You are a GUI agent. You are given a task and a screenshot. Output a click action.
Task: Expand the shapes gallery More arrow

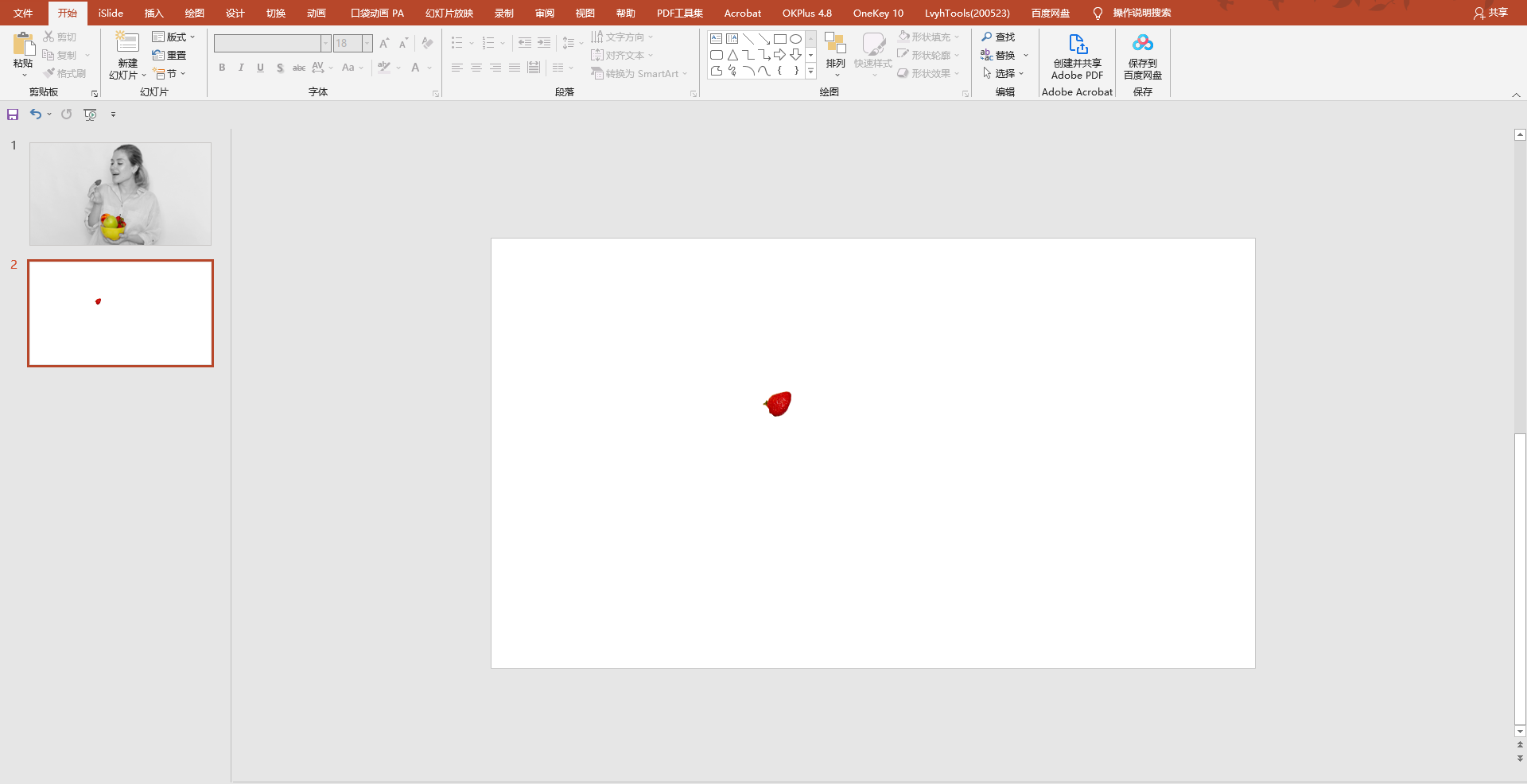[811, 71]
